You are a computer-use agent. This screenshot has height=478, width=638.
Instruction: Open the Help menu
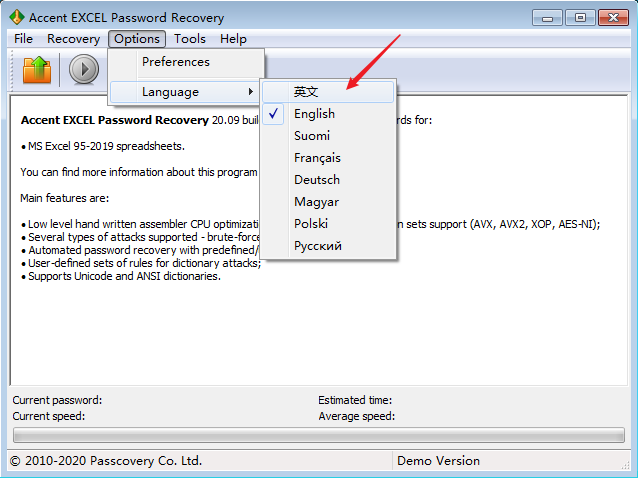tap(233, 39)
